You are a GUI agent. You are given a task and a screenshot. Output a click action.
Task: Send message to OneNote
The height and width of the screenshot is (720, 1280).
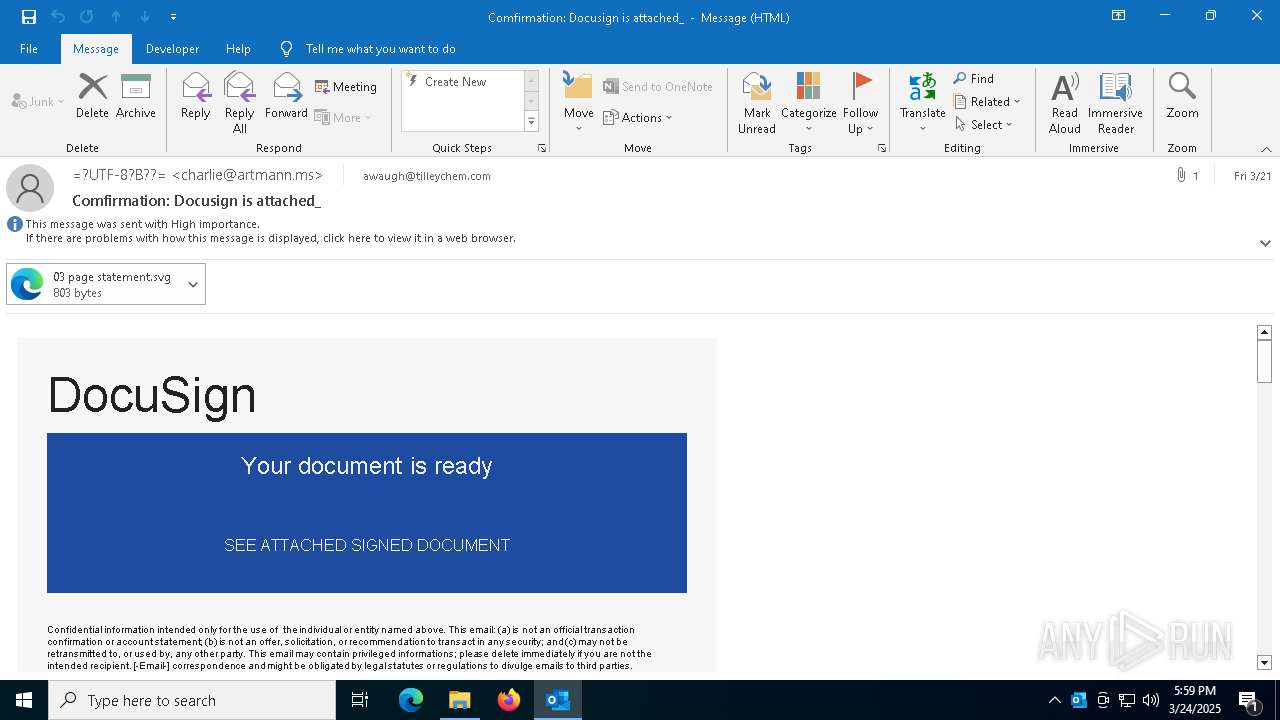pos(658,87)
